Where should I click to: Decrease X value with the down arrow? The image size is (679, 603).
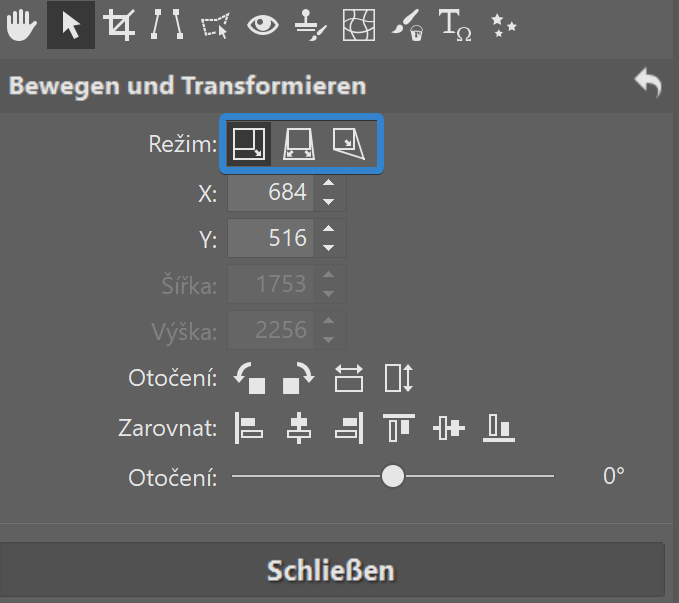[x=329, y=201]
